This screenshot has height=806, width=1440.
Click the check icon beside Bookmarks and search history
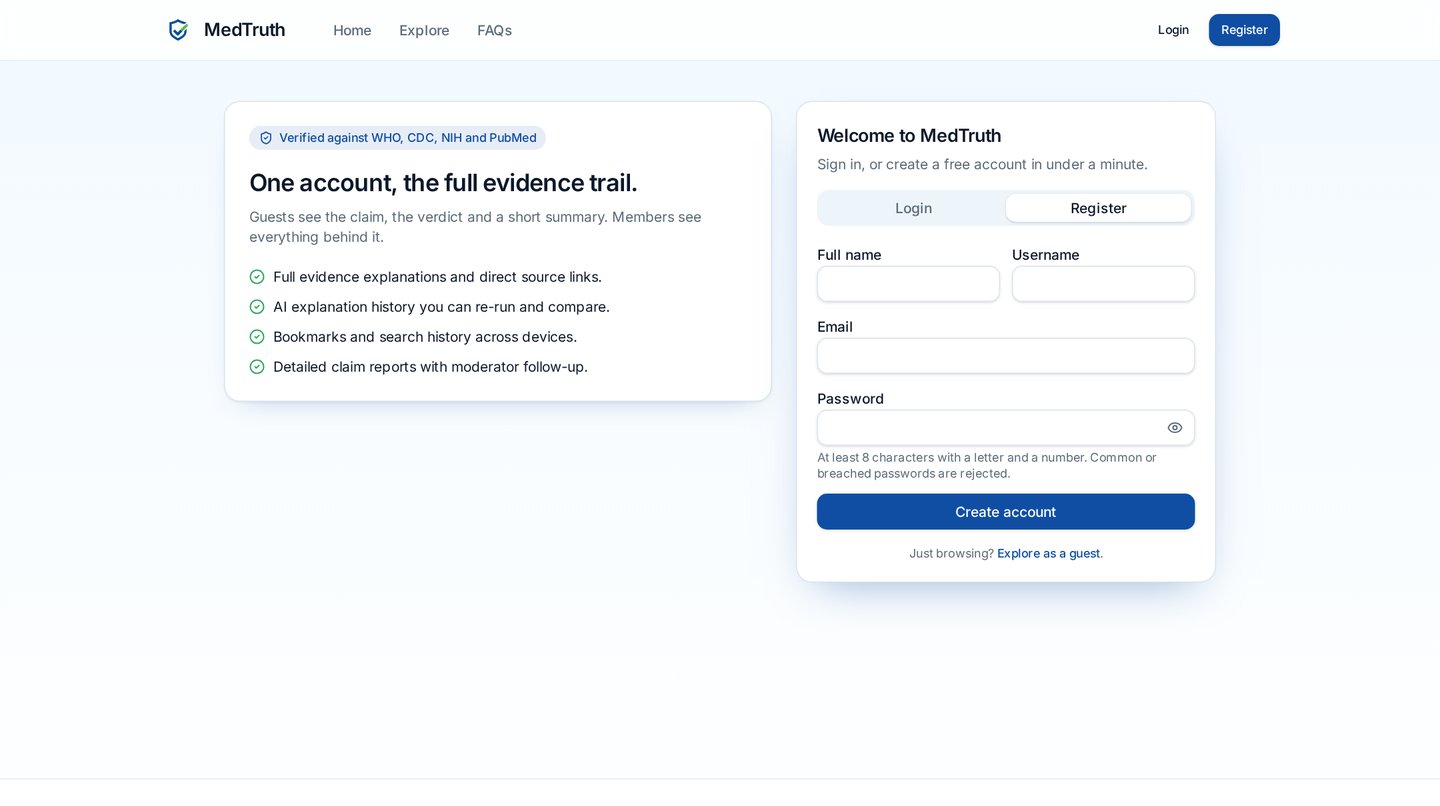click(x=257, y=337)
